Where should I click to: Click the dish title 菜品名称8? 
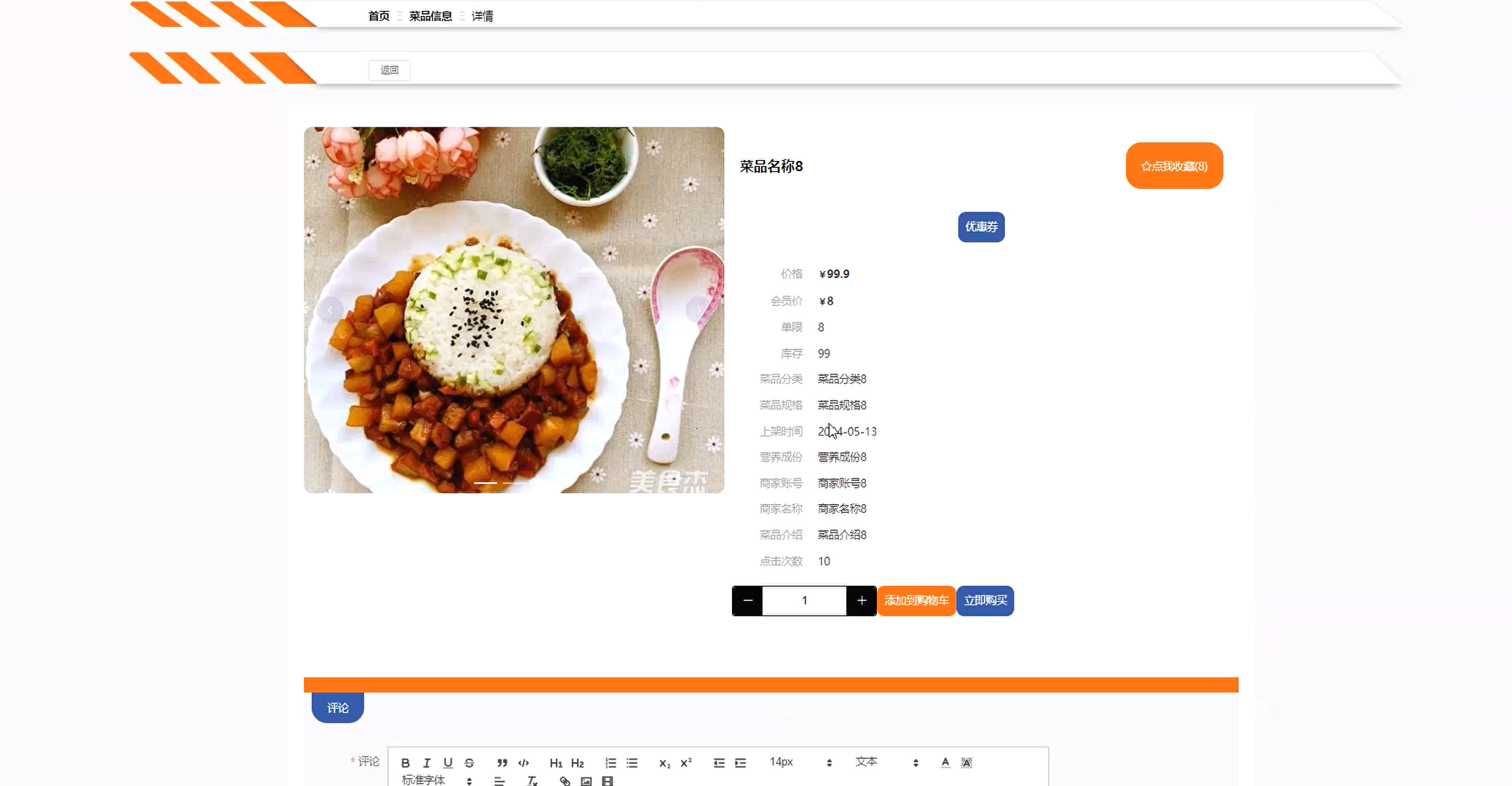pyautogui.click(x=771, y=166)
